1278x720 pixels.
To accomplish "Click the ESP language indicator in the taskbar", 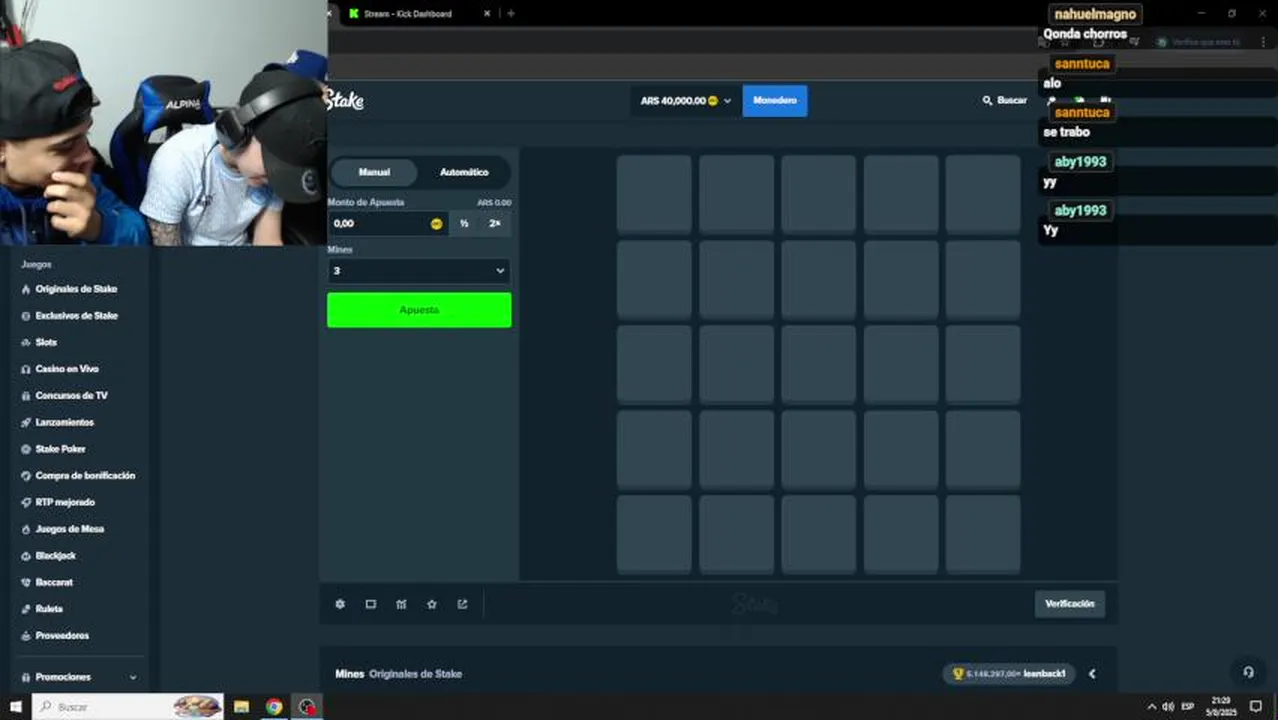I will 1188,707.
